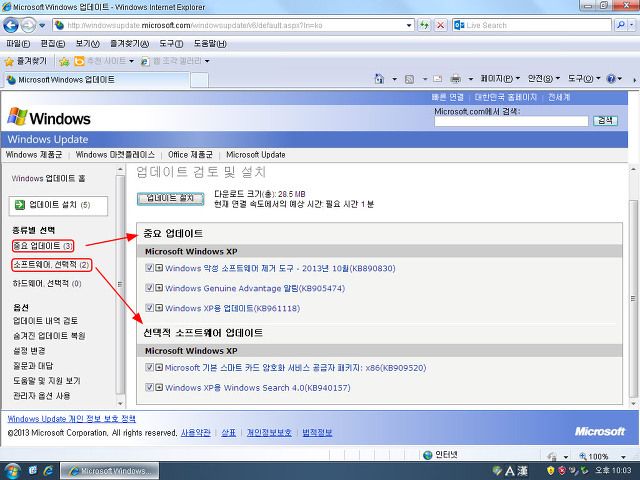The height and width of the screenshot is (480, 640).
Task: Click the browser Forward arrow button
Action: pos(28,25)
